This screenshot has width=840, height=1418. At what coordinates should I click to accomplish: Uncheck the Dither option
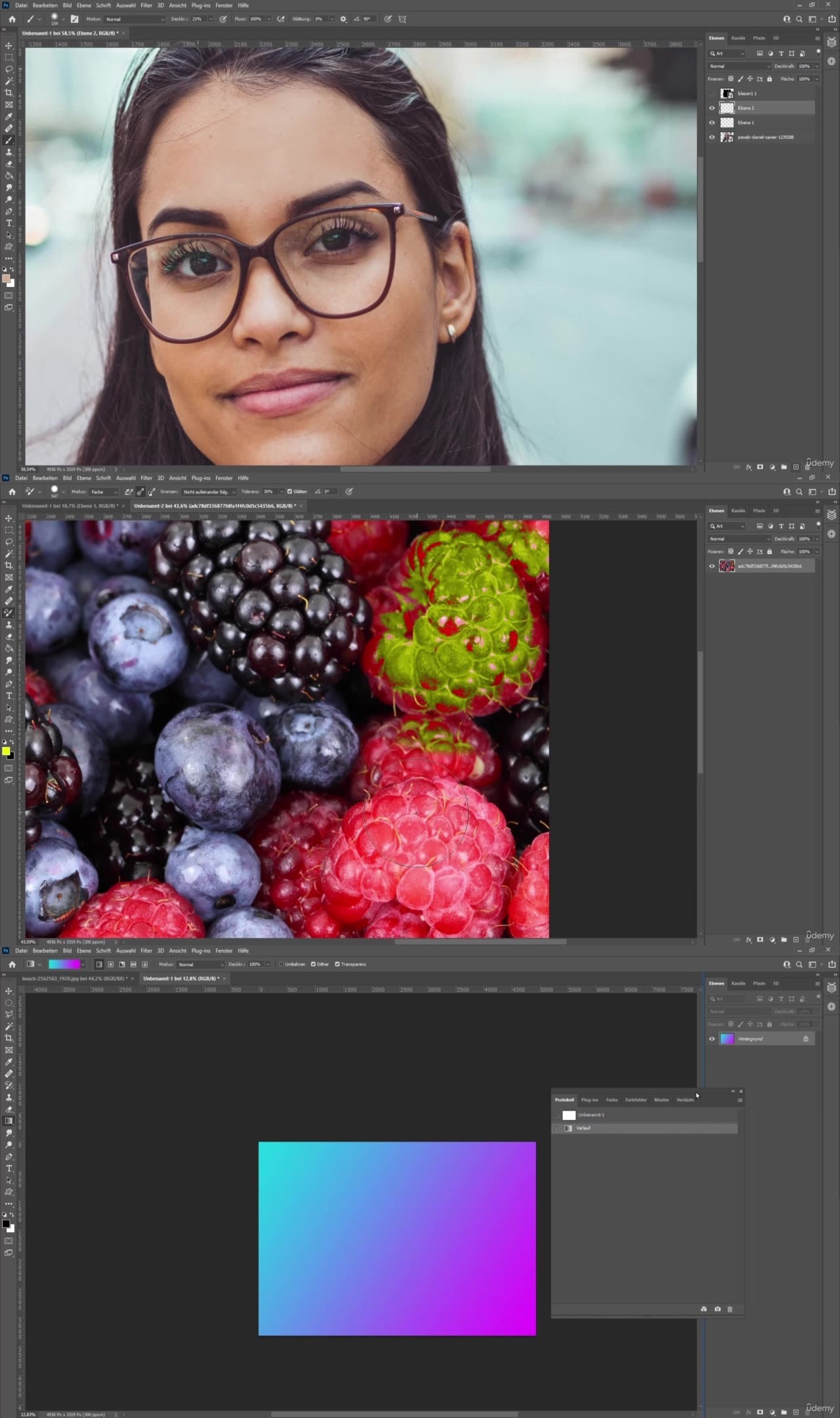click(313, 964)
